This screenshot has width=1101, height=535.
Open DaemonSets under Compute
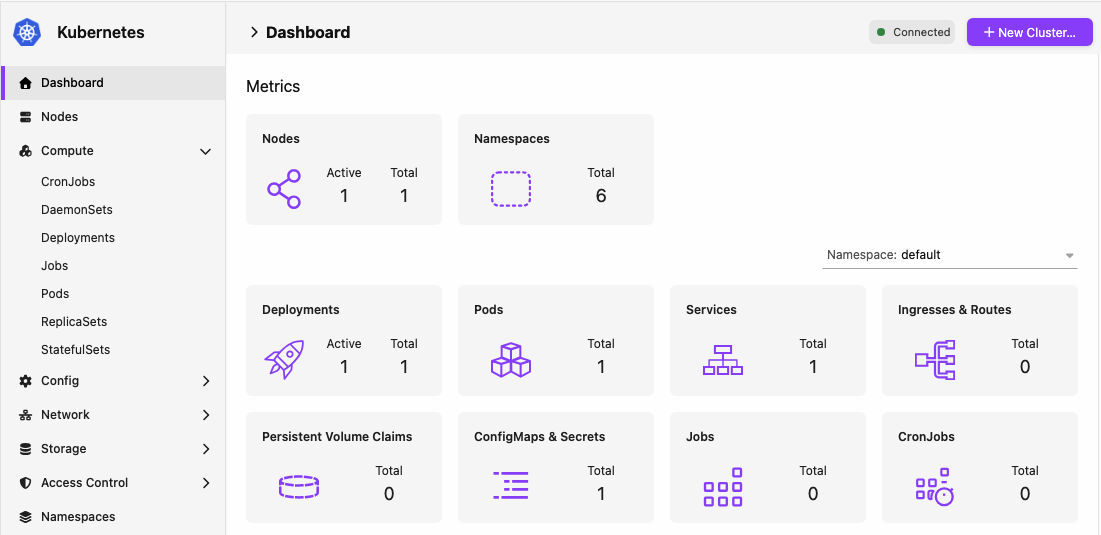(77, 210)
